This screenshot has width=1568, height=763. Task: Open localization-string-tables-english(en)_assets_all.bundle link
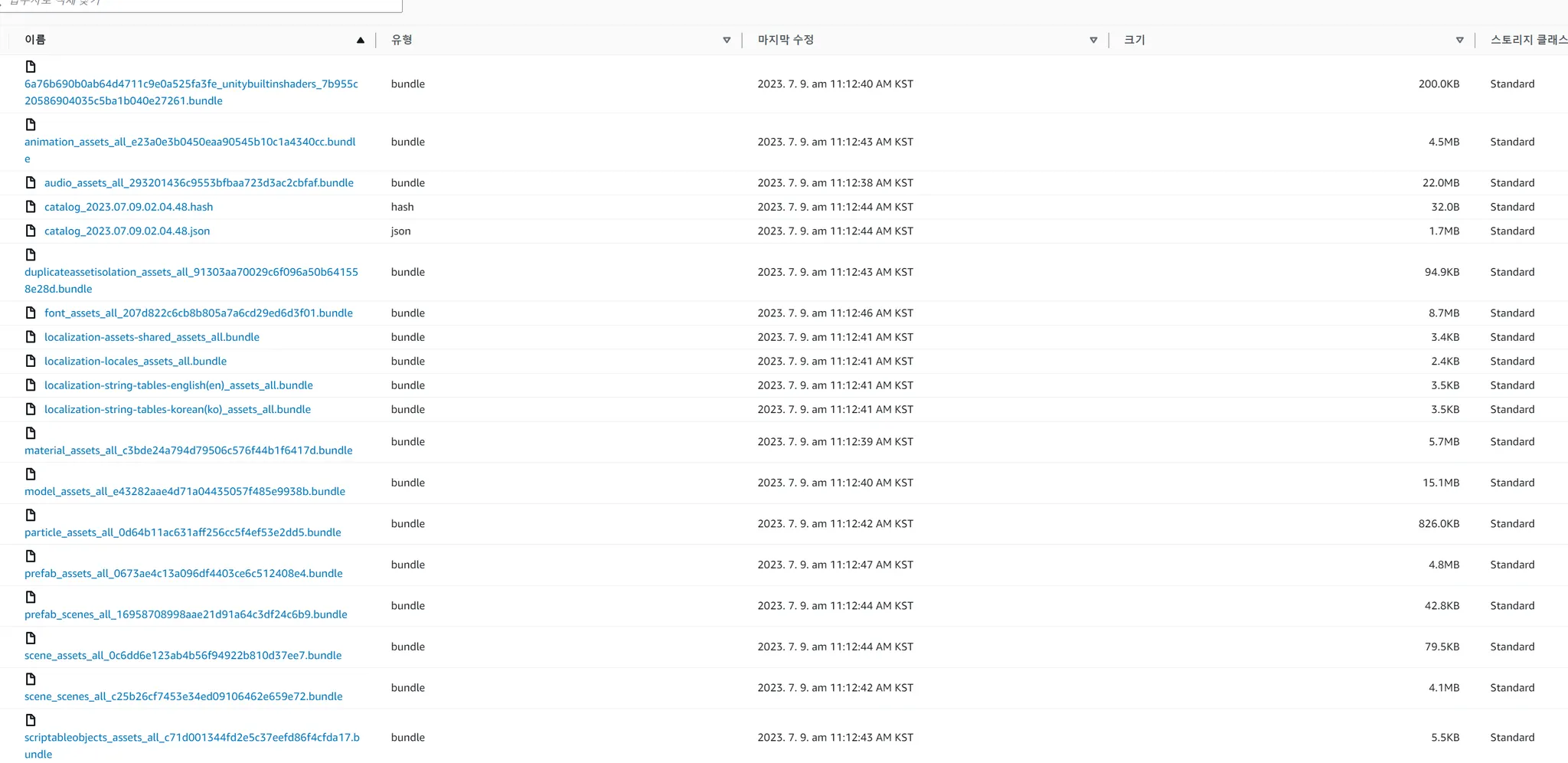[x=178, y=385]
